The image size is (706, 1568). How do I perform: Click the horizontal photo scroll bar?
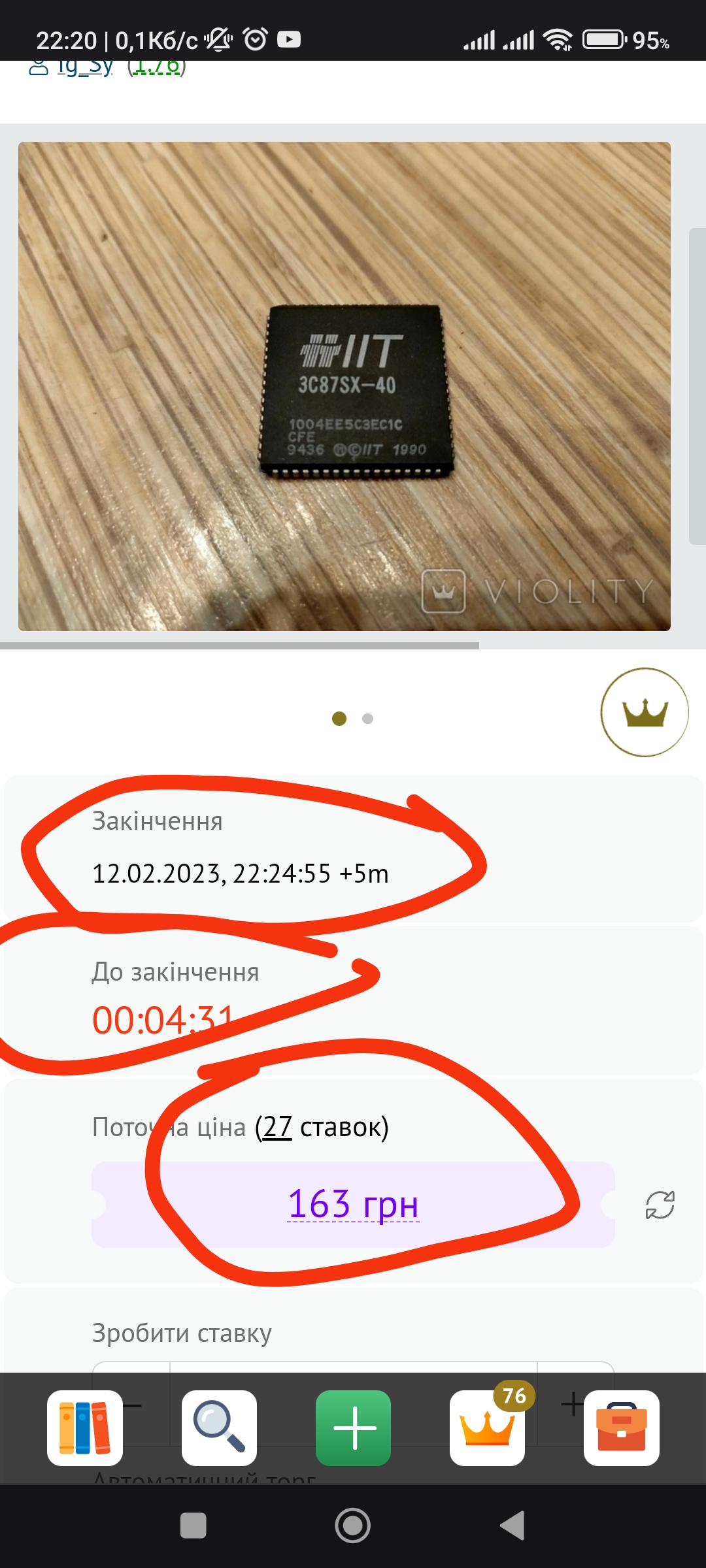(x=239, y=645)
